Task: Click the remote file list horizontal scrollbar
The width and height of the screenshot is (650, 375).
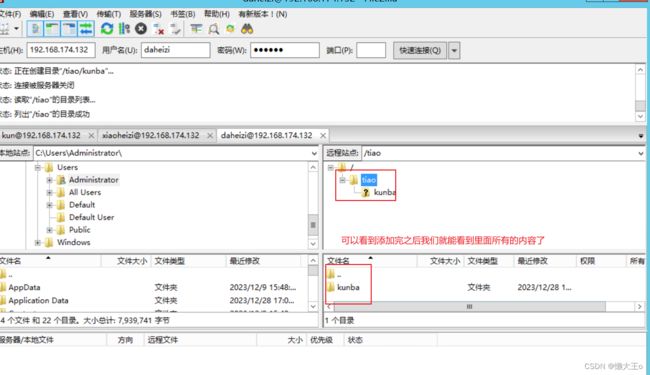Action: (x=469, y=307)
